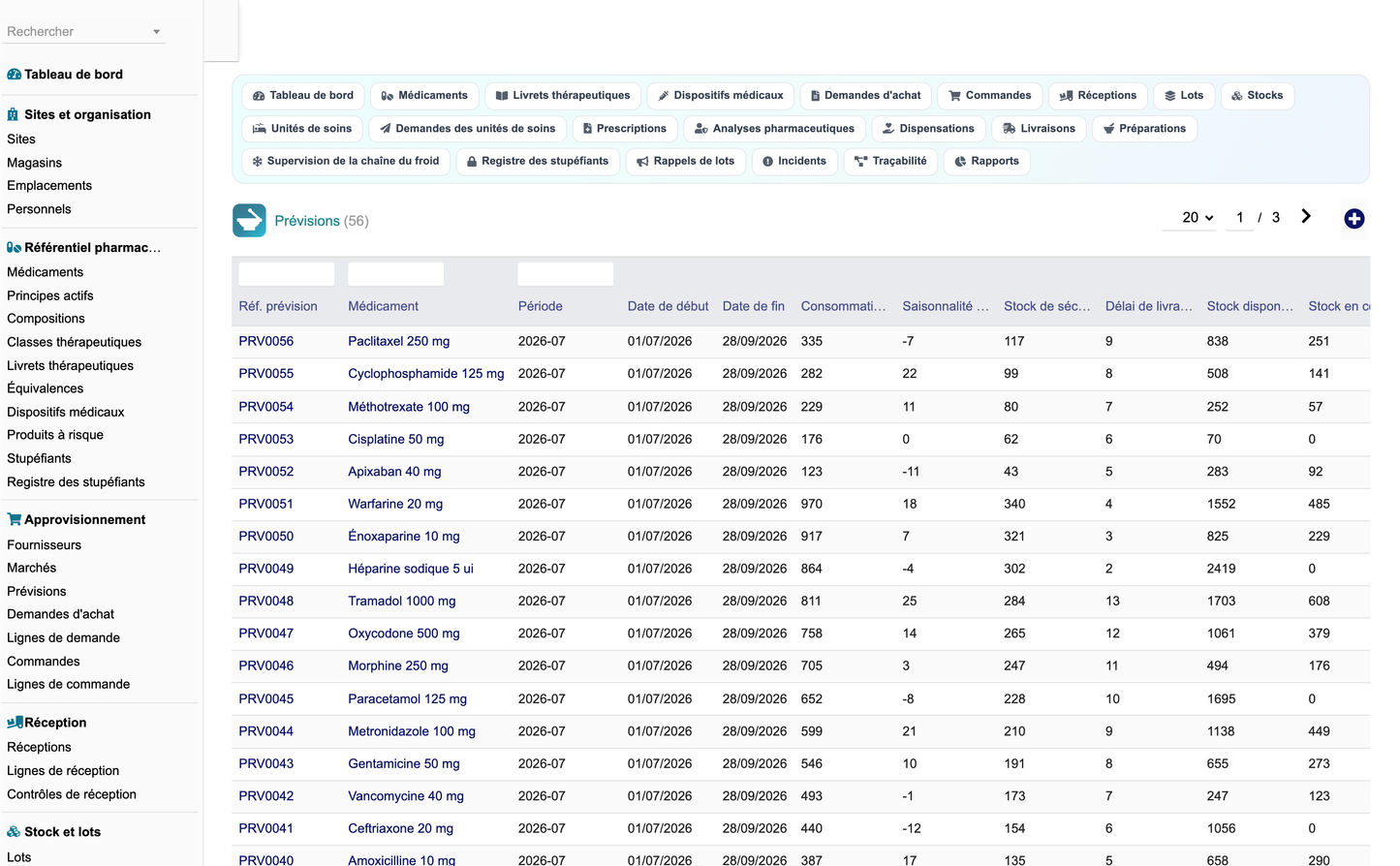Screen dimensions: 1400x866
Task: Open Stocks shortcut button
Action: 1258,96
